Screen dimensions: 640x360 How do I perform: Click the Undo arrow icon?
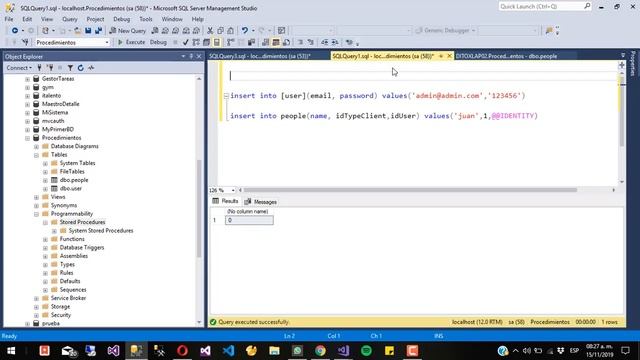[x=244, y=31]
